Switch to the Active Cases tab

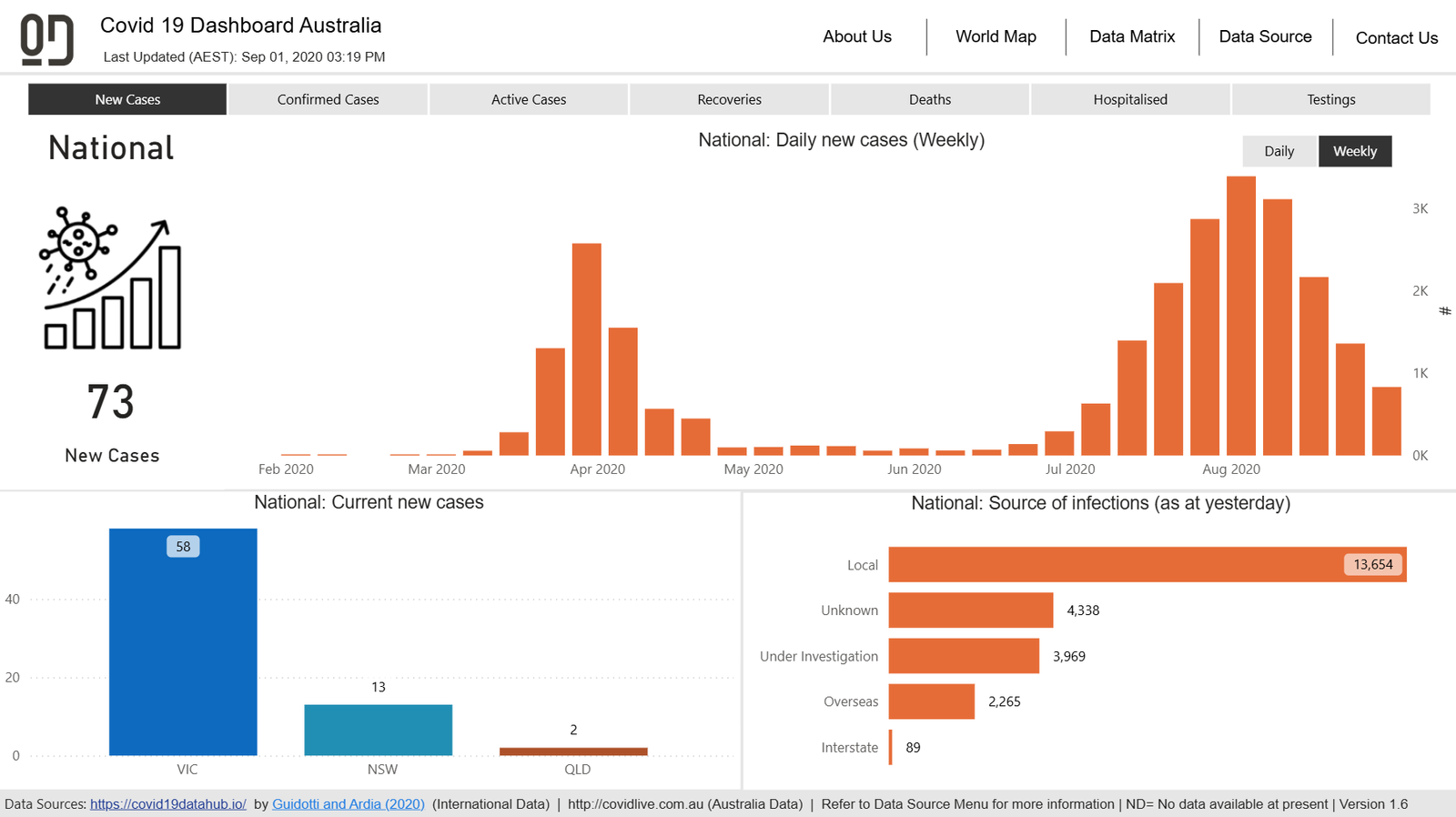[529, 99]
